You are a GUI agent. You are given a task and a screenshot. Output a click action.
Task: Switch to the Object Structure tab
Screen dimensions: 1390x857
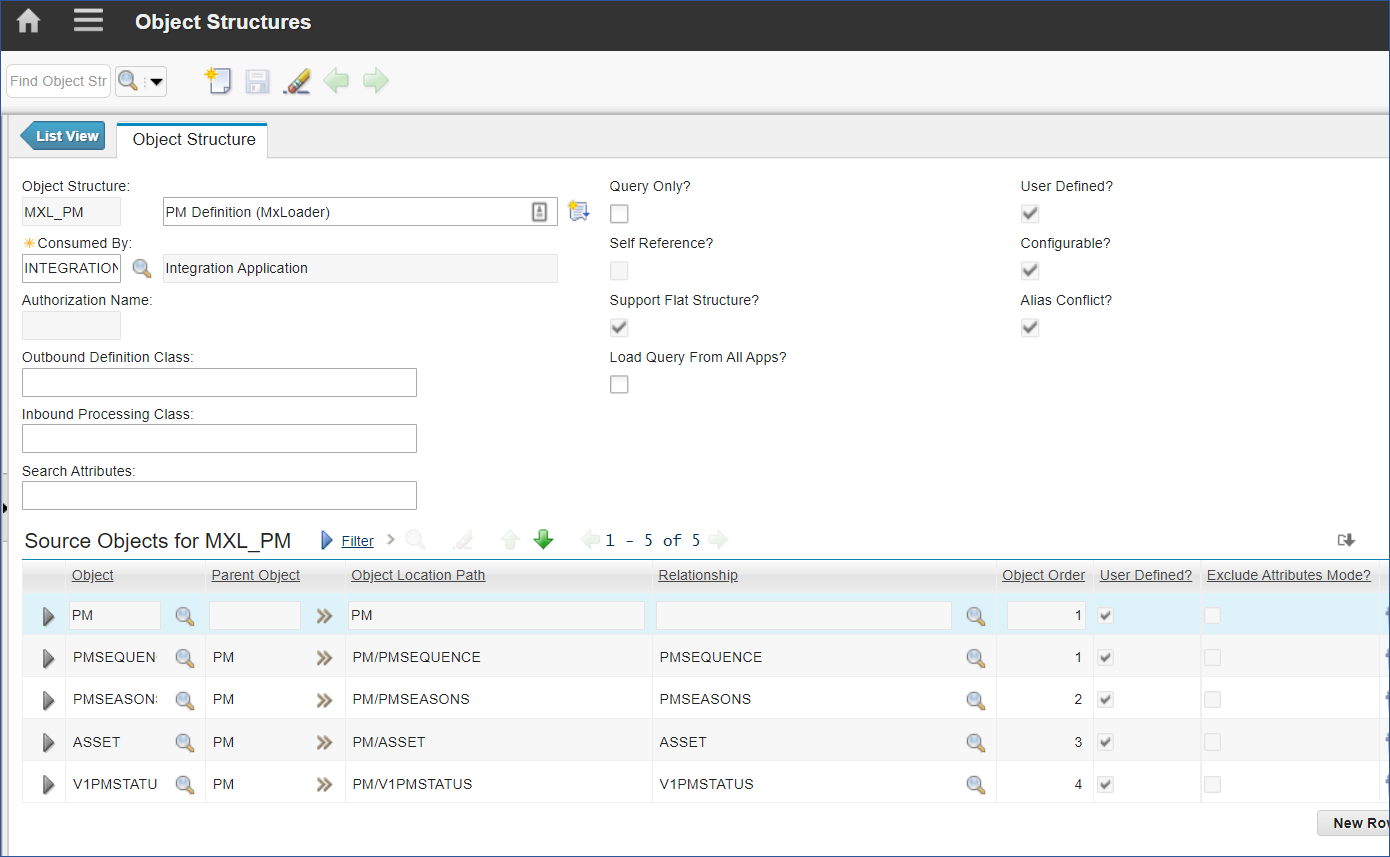pyautogui.click(x=193, y=140)
